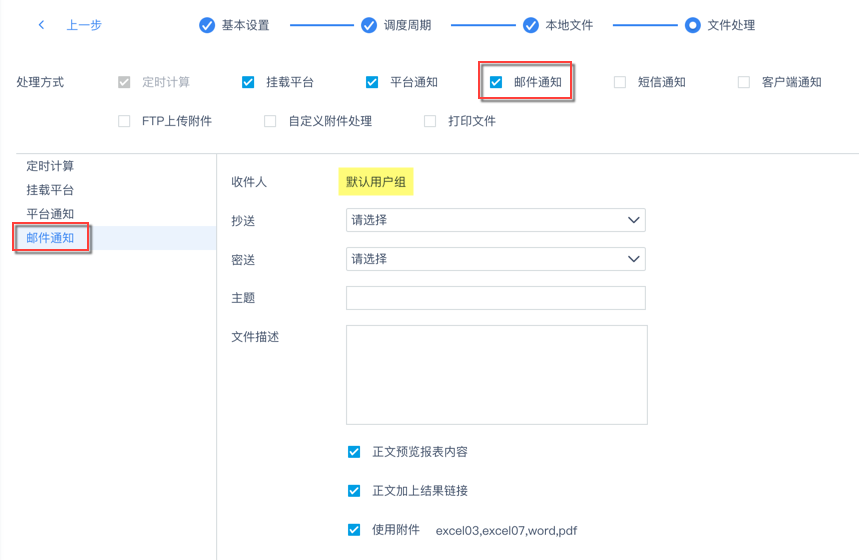This screenshot has height=560, width=859.
Task: Click the back arrow icon
Action: (41, 25)
